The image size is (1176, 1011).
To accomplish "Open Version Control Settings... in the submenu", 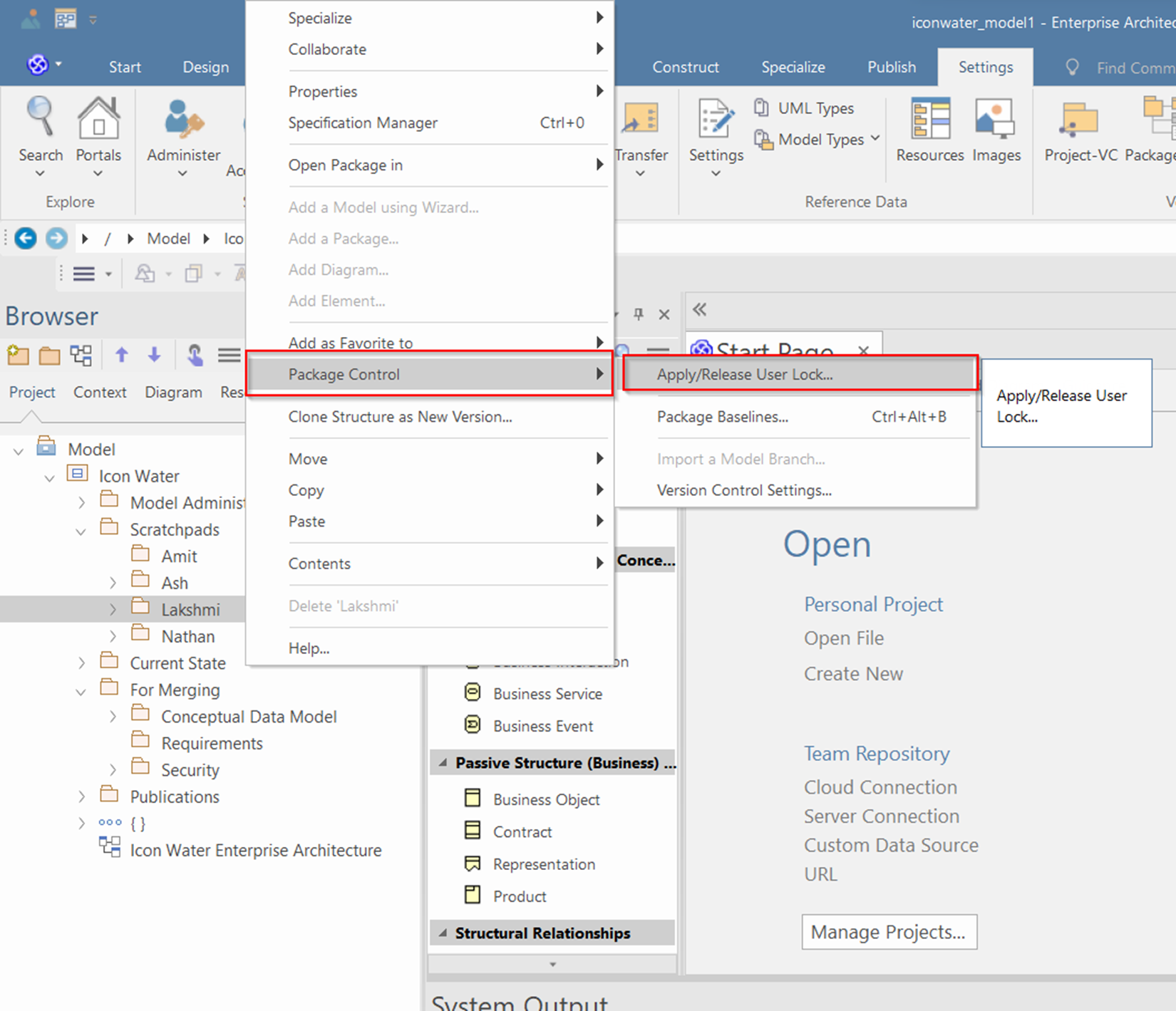I will 795,490.
